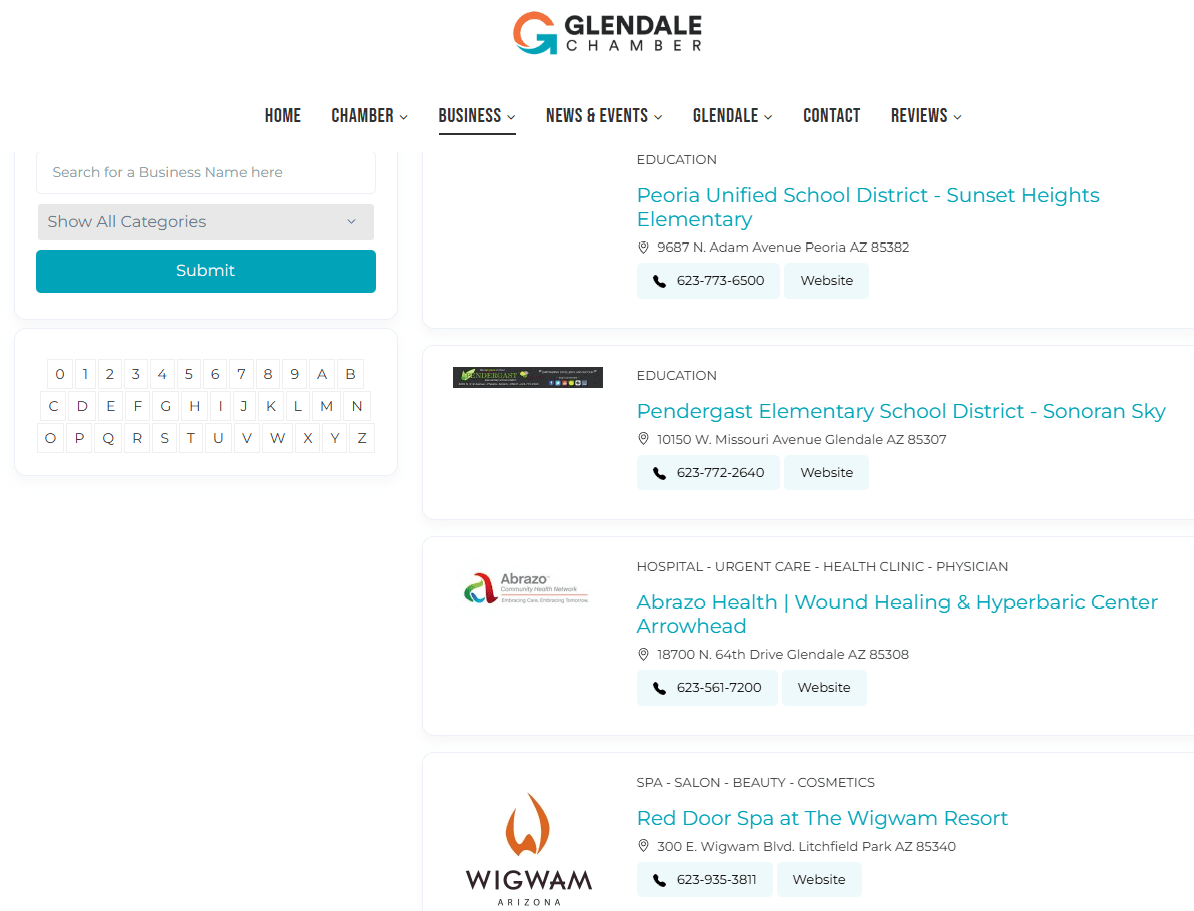Viewport: 1194px width, 911px height.
Task: Filter businesses by letter X
Action: coord(308,438)
